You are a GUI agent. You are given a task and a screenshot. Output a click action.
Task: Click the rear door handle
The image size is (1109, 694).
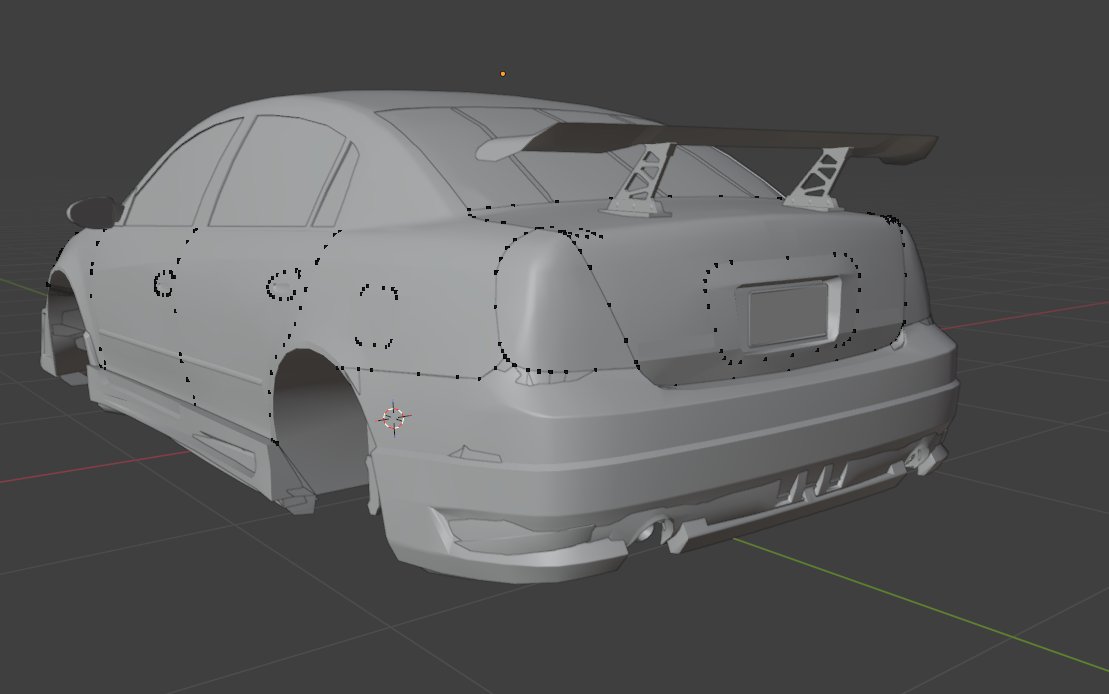(284, 285)
